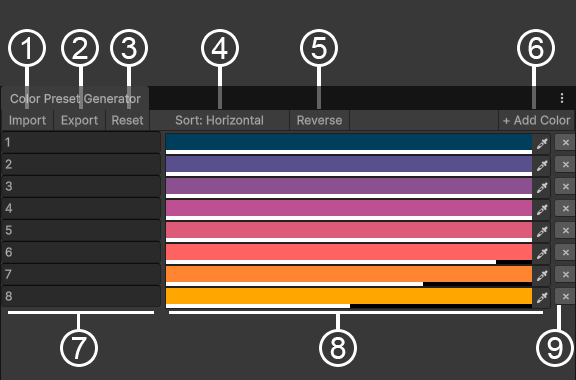
Task: Pick color with eyedropper in row 8
Action: pyautogui.click(x=542, y=298)
